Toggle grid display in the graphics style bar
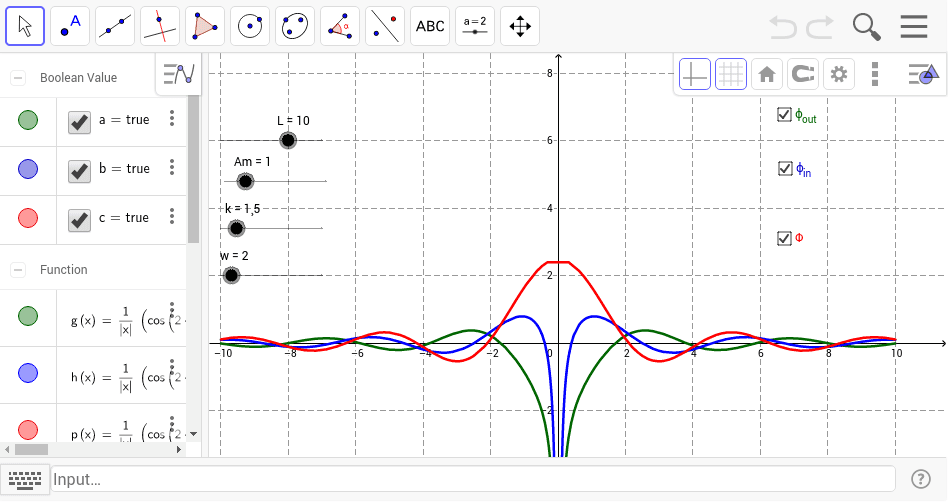 (x=731, y=74)
